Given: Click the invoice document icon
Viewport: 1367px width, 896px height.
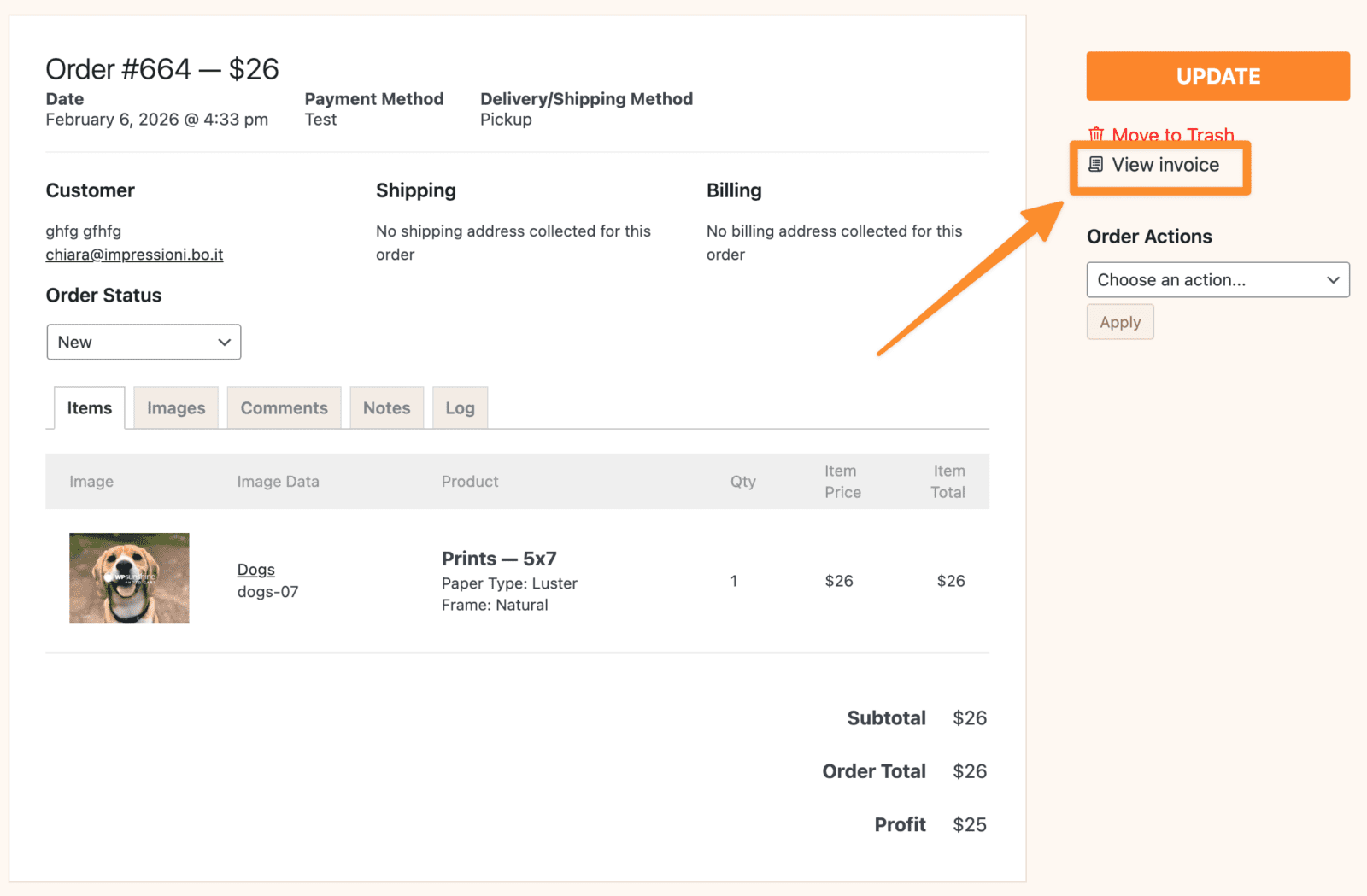Looking at the screenshot, I should [x=1095, y=164].
